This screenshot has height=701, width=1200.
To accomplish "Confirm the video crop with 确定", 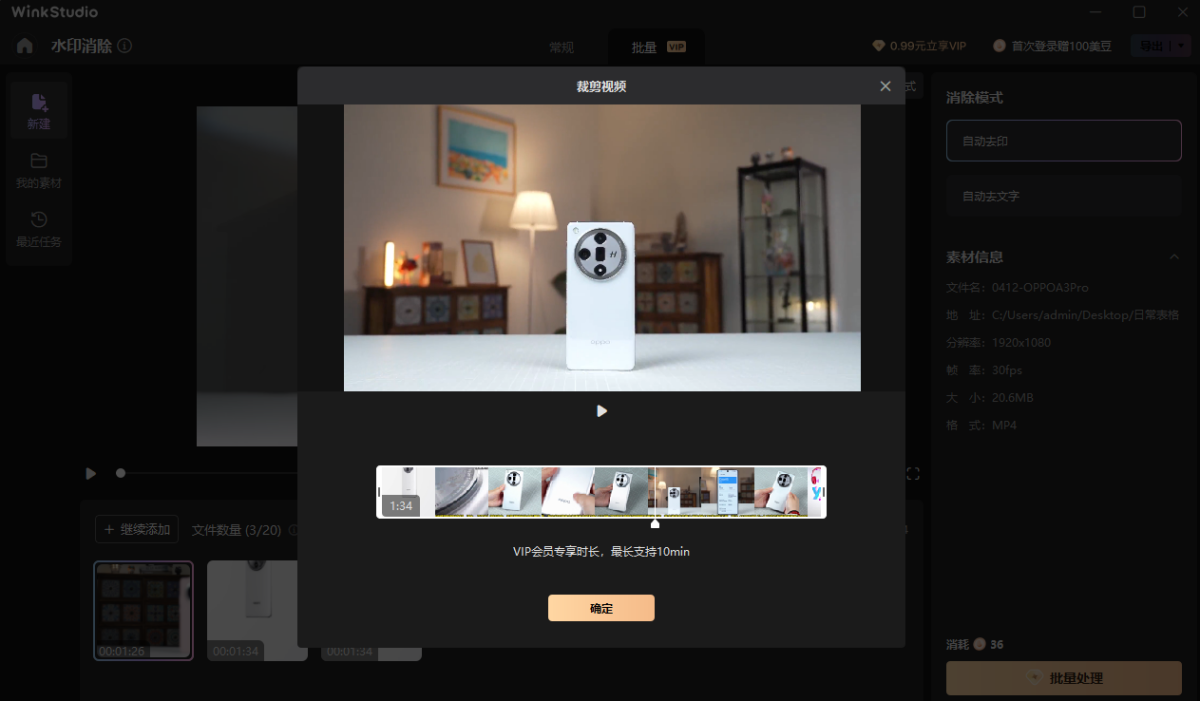I will [x=601, y=607].
